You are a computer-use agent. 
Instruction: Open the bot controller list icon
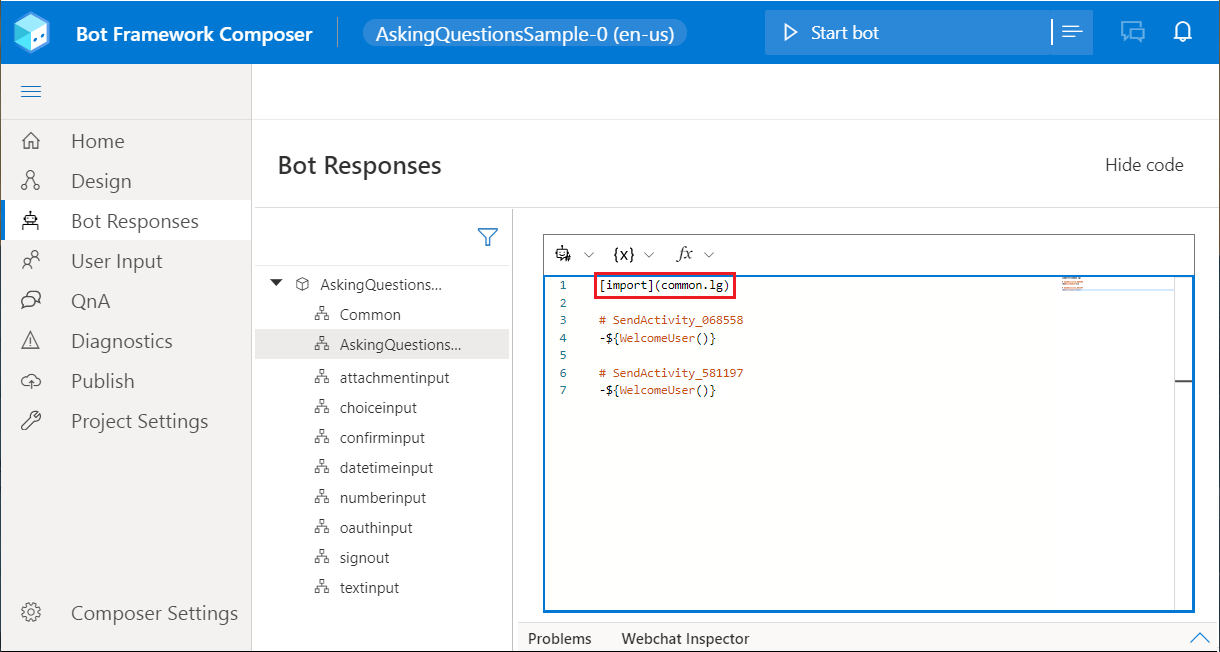(x=1072, y=33)
